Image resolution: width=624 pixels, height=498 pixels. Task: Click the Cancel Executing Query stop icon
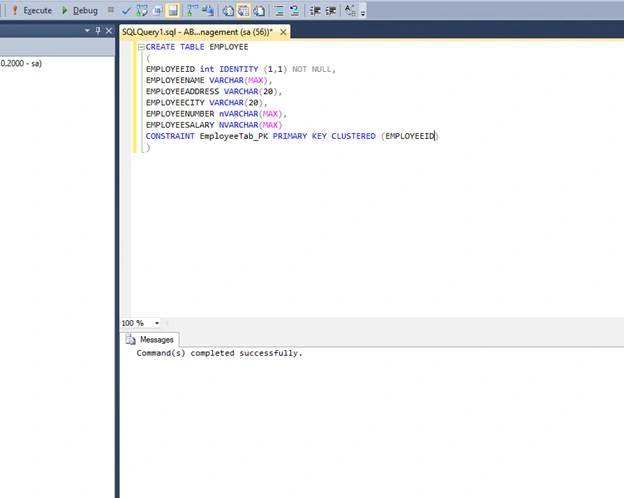111,10
